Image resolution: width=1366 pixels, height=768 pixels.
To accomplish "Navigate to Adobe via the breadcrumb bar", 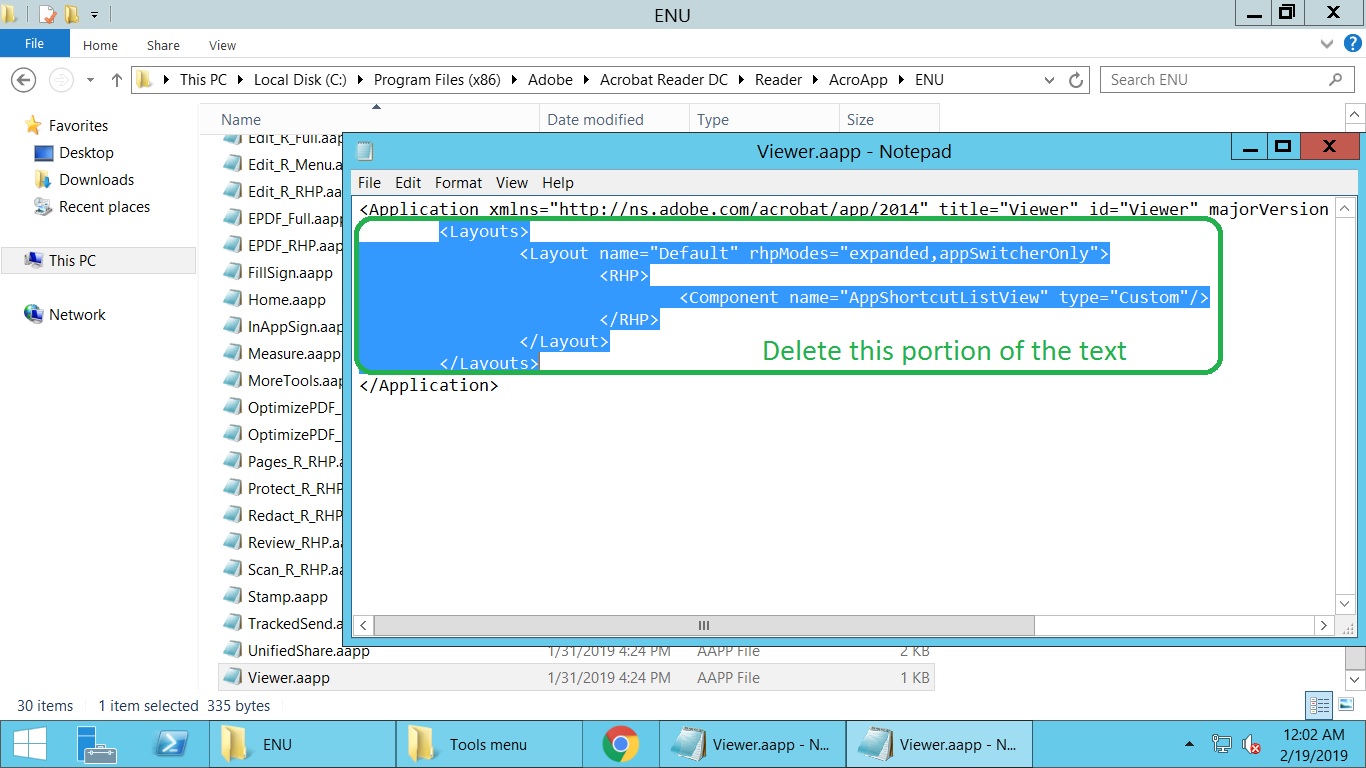I will 551,79.
